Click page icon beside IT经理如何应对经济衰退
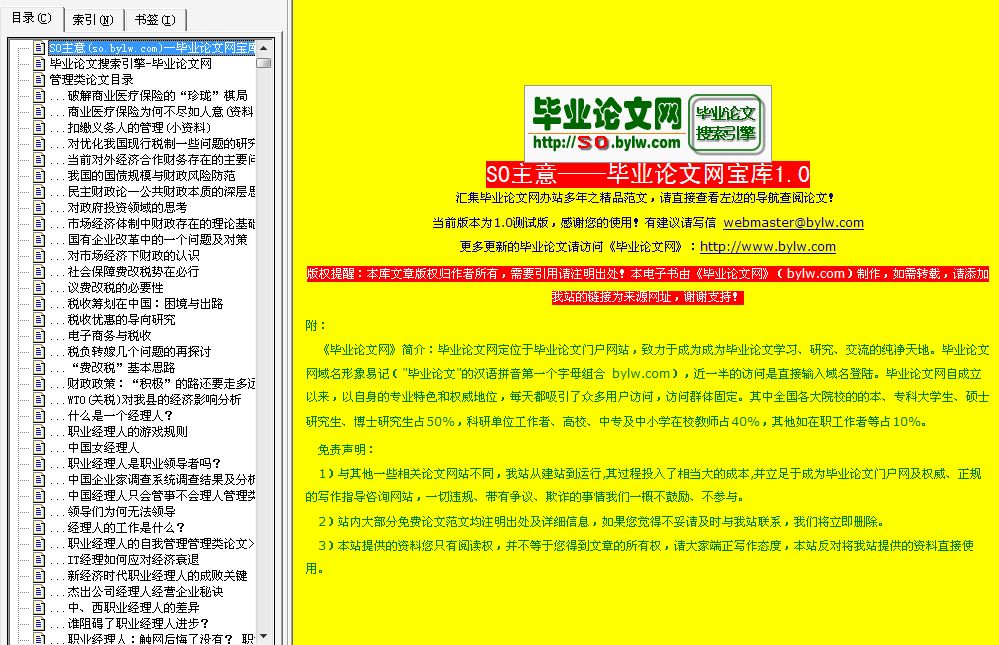 [x=40, y=560]
